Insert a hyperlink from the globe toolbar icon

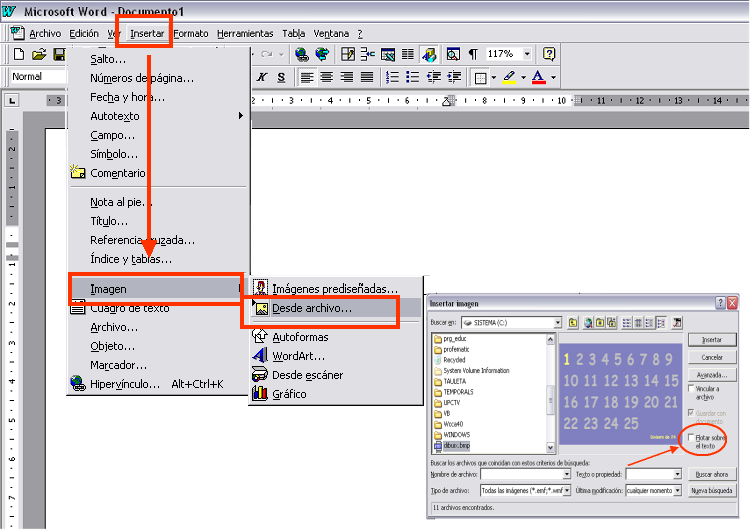point(302,54)
